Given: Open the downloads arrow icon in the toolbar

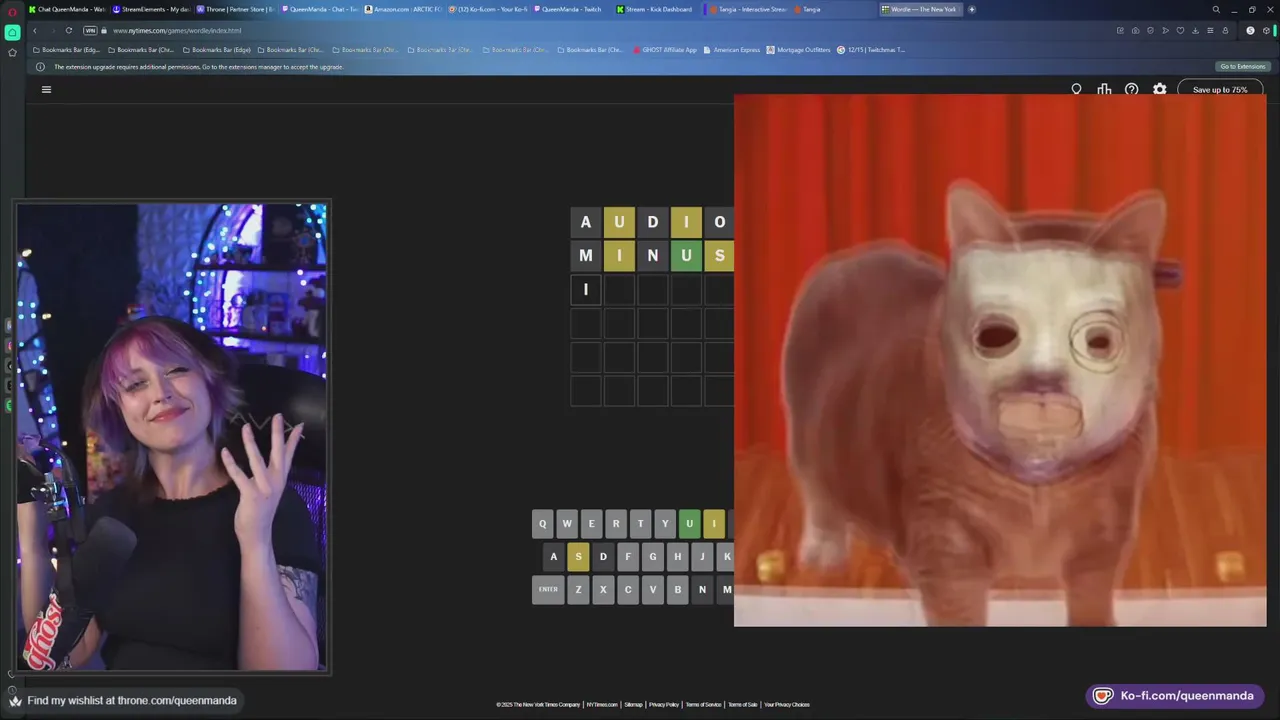Looking at the screenshot, I should click(1195, 30).
